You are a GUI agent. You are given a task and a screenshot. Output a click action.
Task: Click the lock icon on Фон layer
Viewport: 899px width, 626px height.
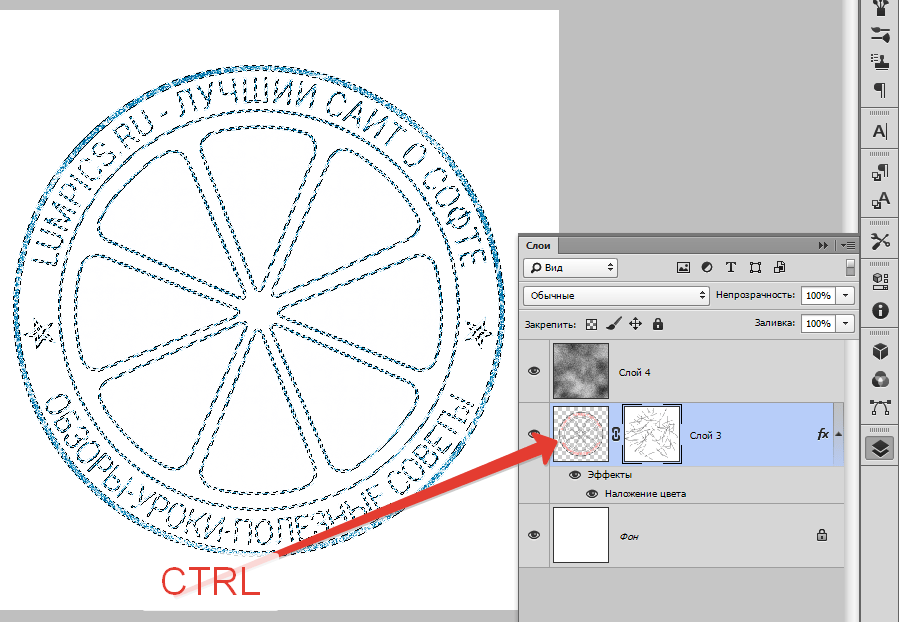(822, 535)
